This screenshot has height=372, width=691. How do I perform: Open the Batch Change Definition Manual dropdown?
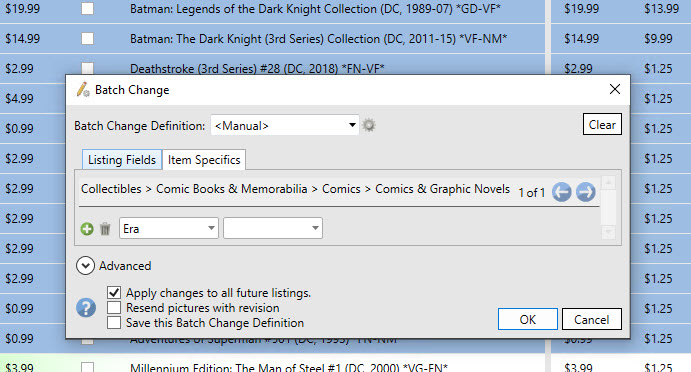coord(285,126)
